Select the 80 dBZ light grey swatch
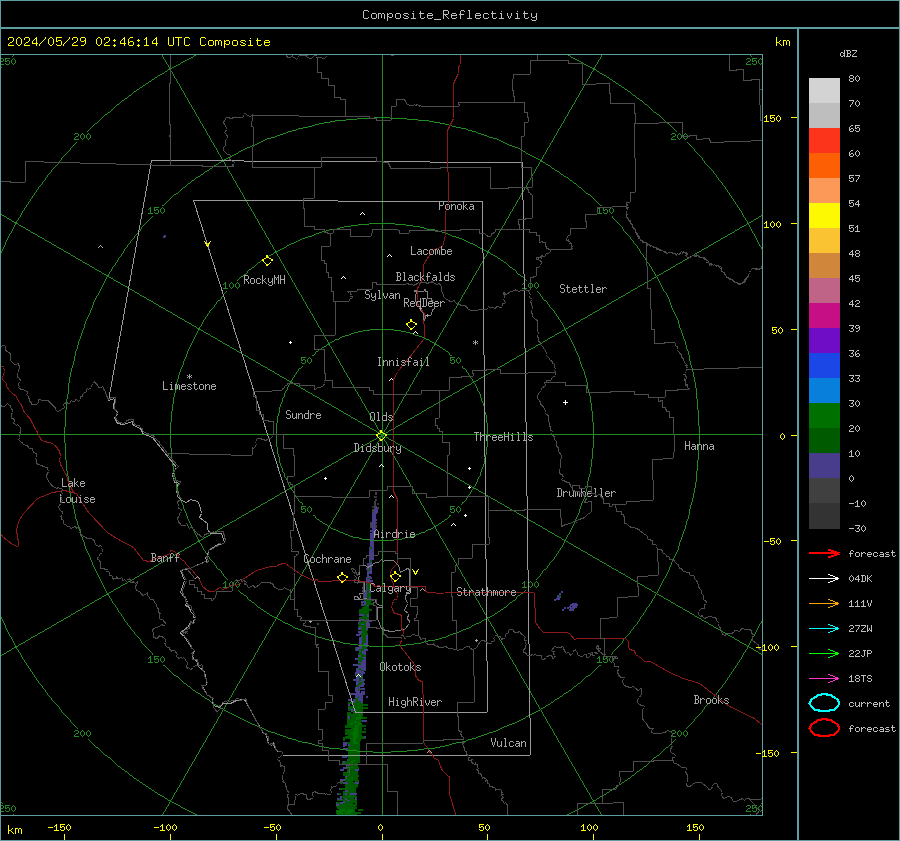The width and height of the screenshot is (900, 841). (824, 91)
